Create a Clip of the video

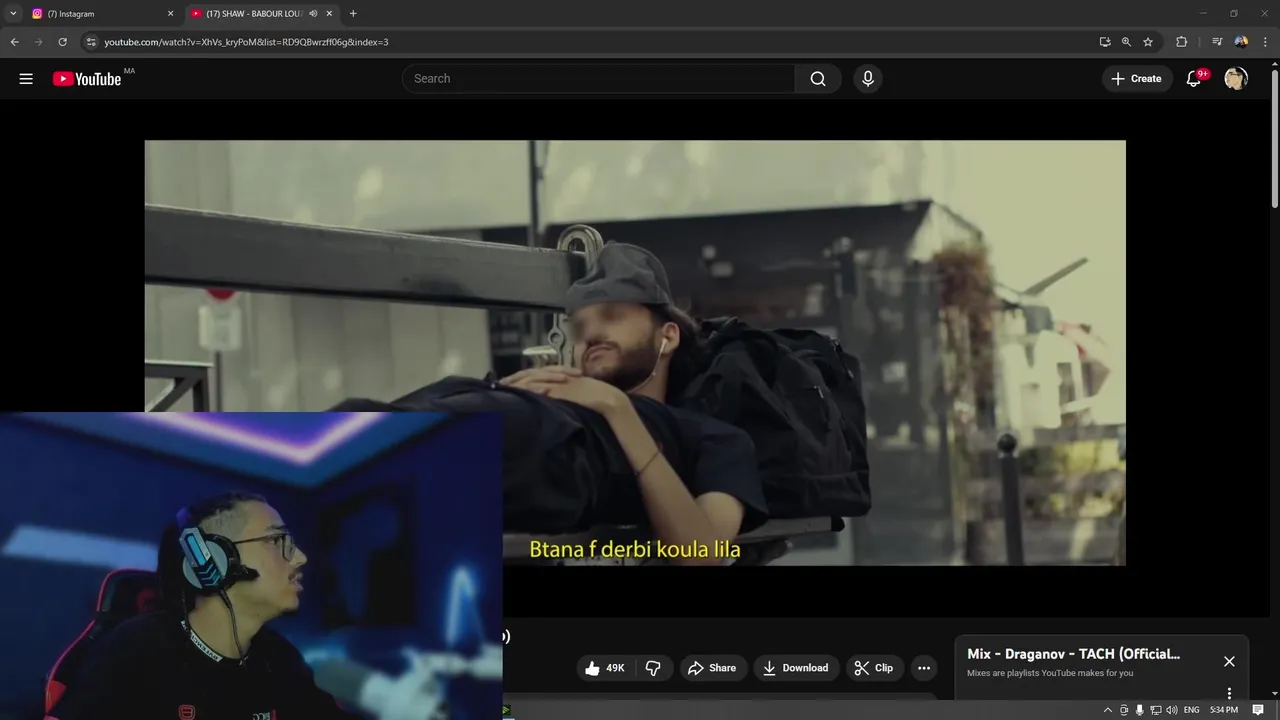[x=874, y=668]
